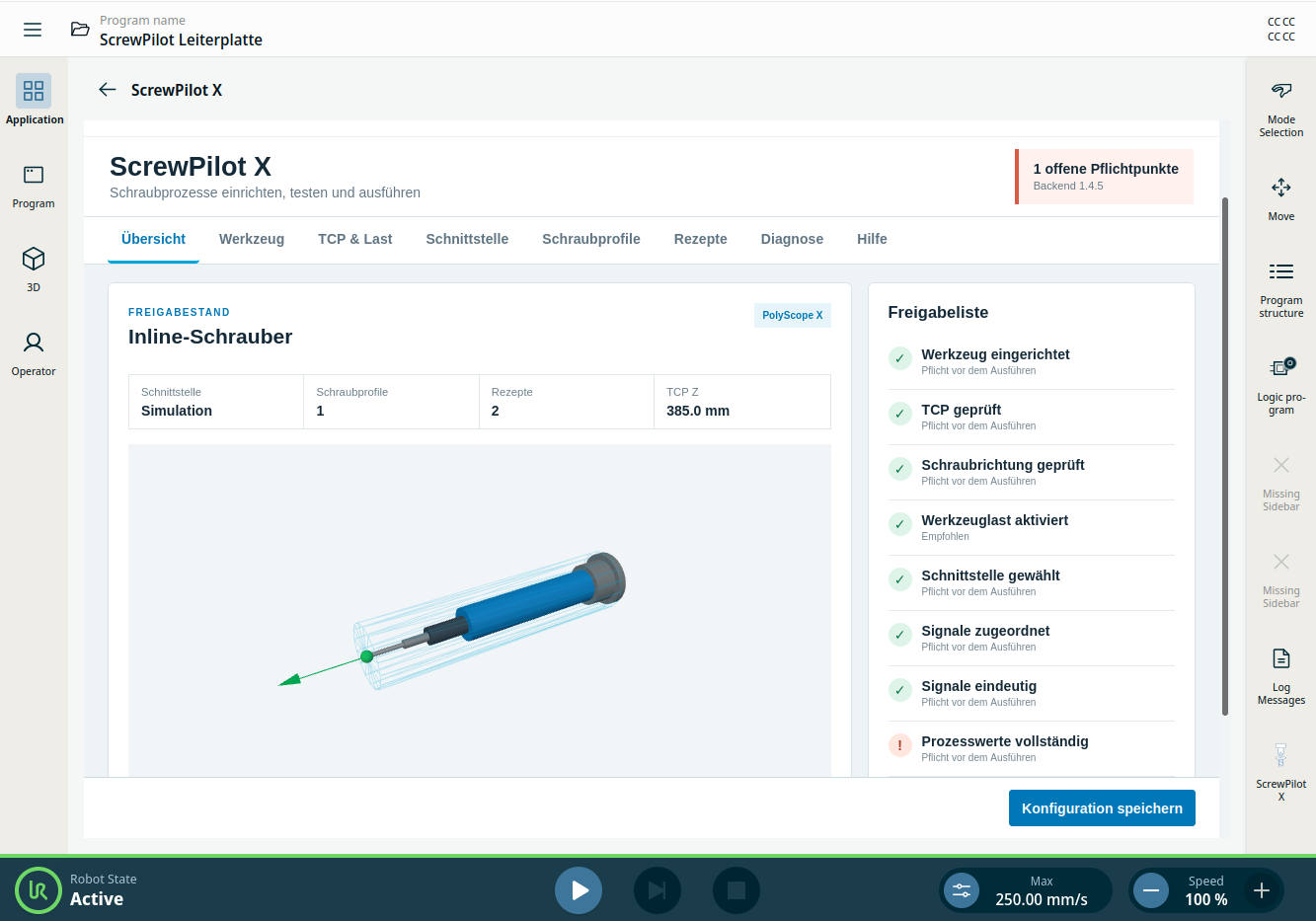Click the Inline-Schrauber heading

pyautogui.click(x=210, y=337)
